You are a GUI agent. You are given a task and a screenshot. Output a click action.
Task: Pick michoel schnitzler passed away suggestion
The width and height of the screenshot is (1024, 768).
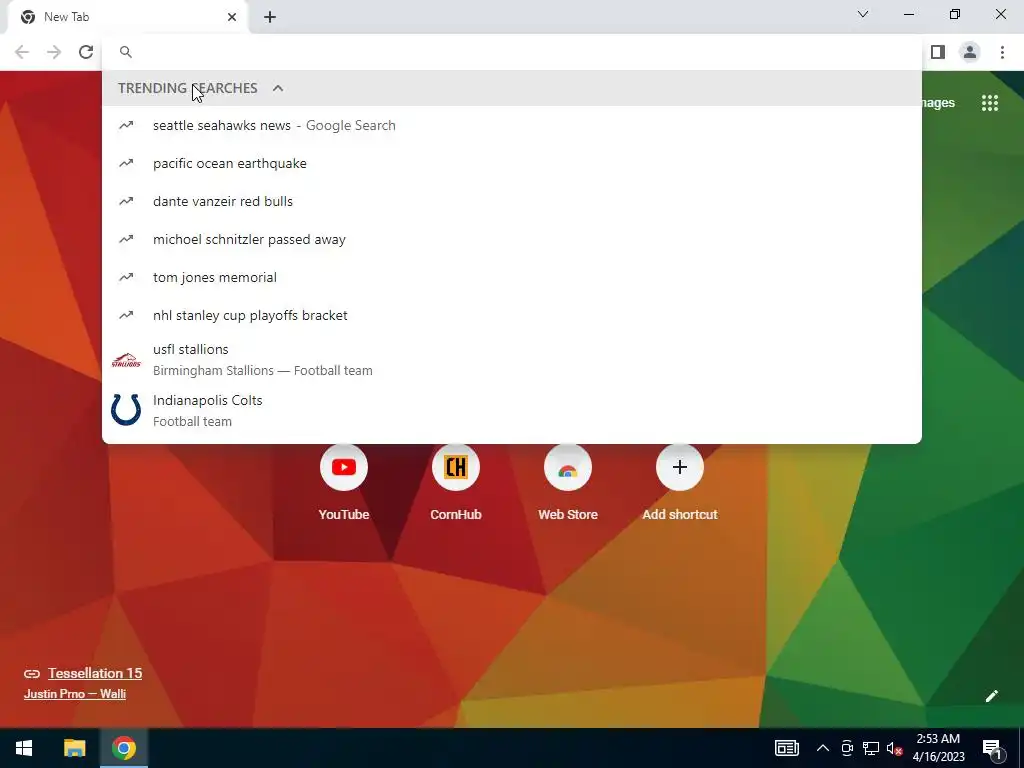[x=511, y=239]
